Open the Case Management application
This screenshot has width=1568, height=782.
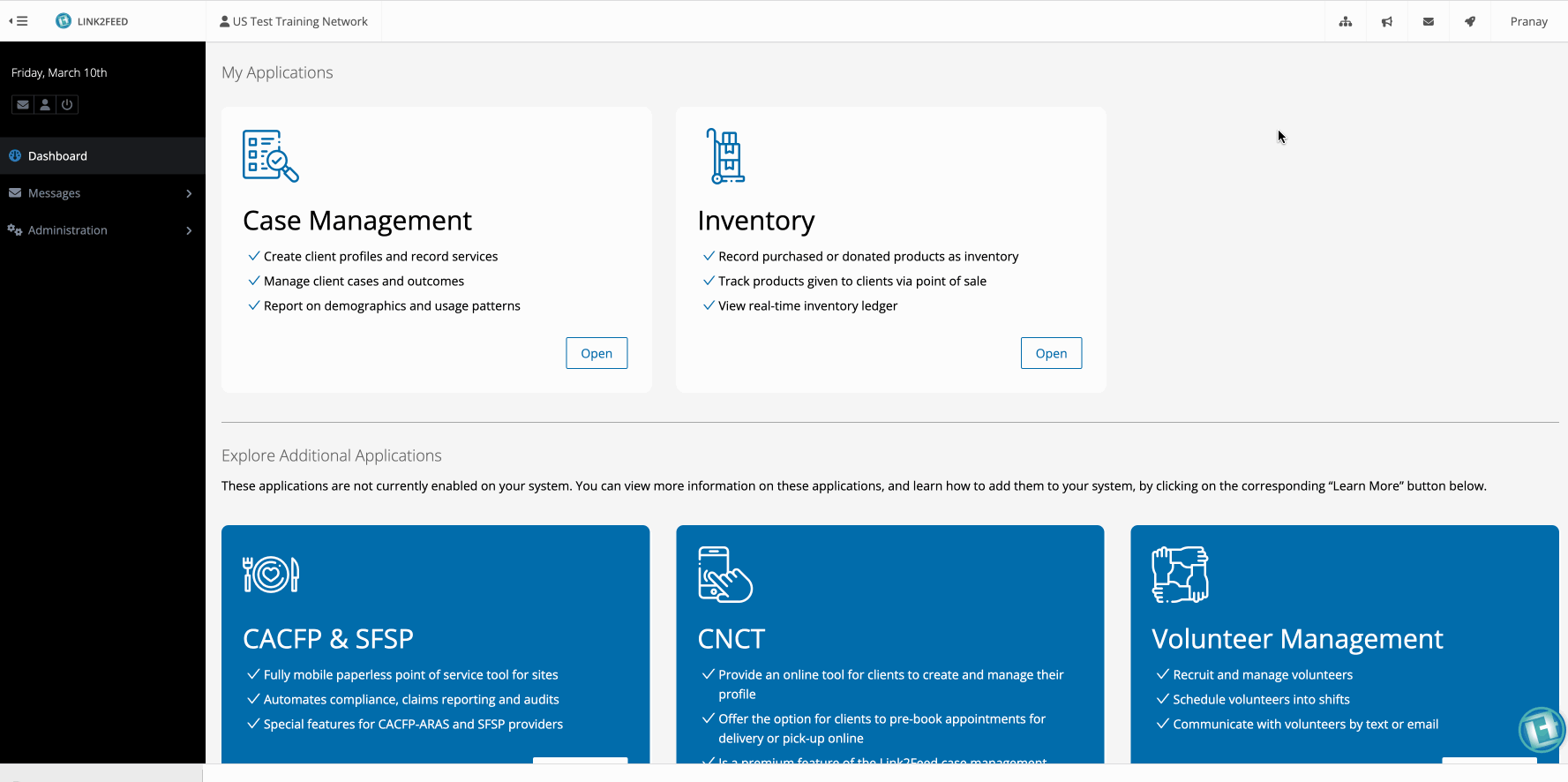[596, 353]
